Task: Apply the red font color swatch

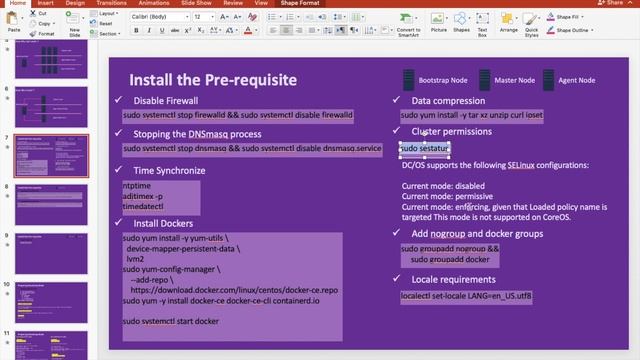Action: [x=248, y=31]
